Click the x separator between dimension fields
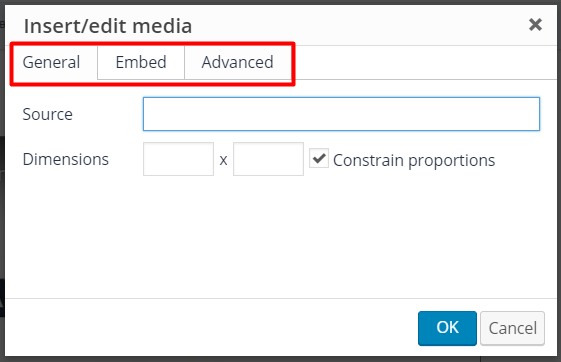 [x=223, y=160]
